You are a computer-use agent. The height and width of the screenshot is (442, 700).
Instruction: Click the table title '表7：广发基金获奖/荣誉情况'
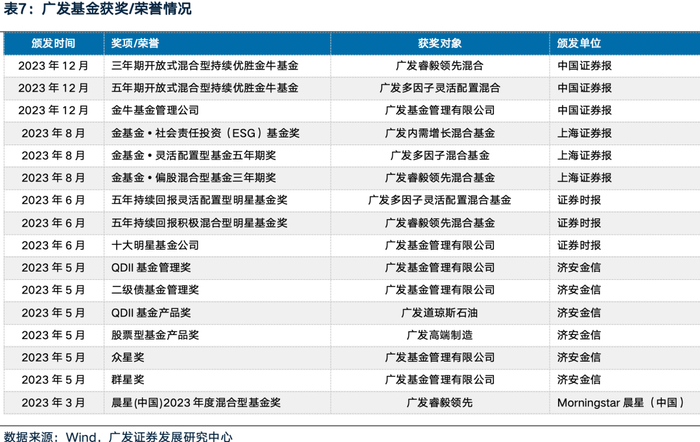pyautogui.click(x=97, y=8)
